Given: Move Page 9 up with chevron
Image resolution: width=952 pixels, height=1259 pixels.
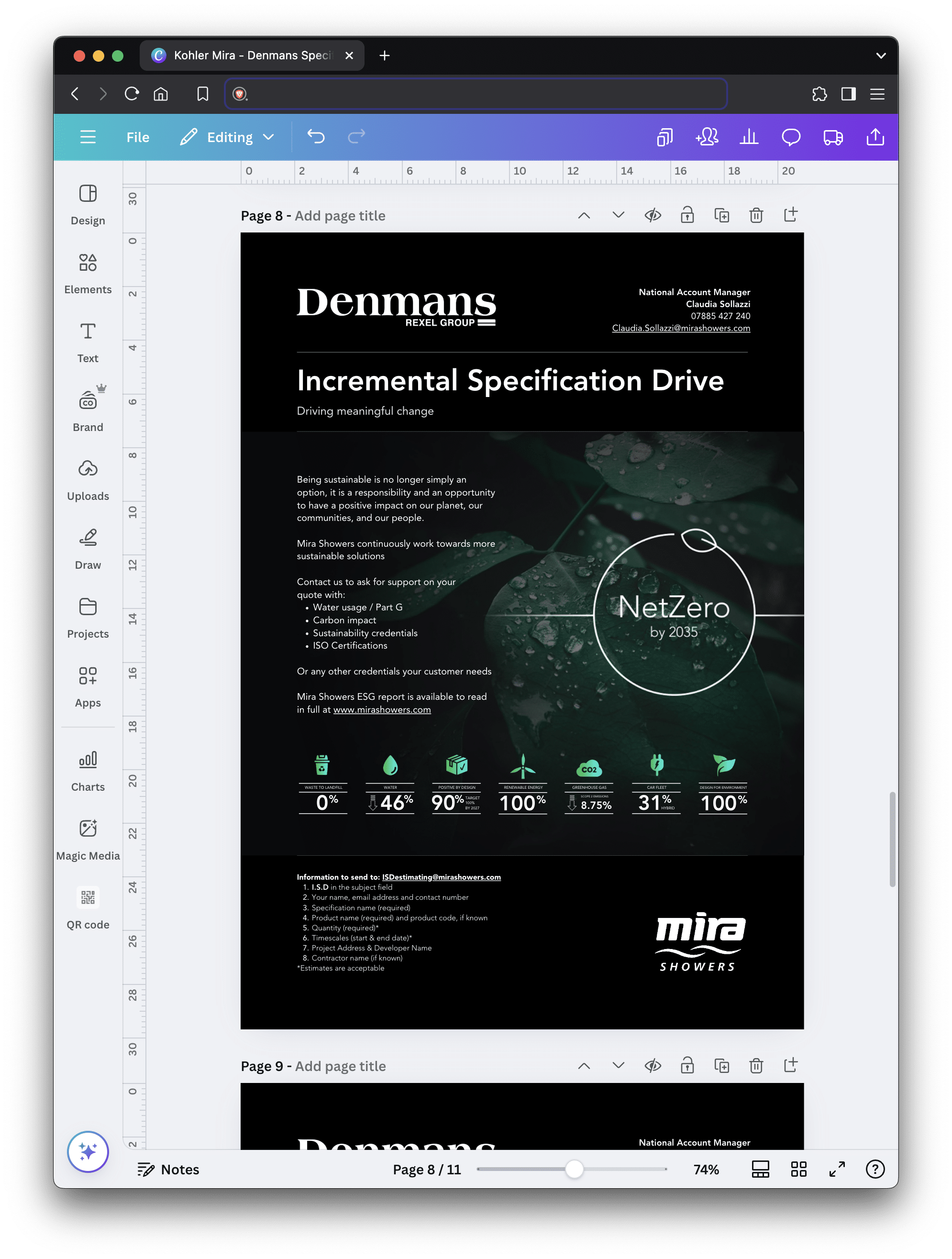Looking at the screenshot, I should pyautogui.click(x=584, y=1065).
